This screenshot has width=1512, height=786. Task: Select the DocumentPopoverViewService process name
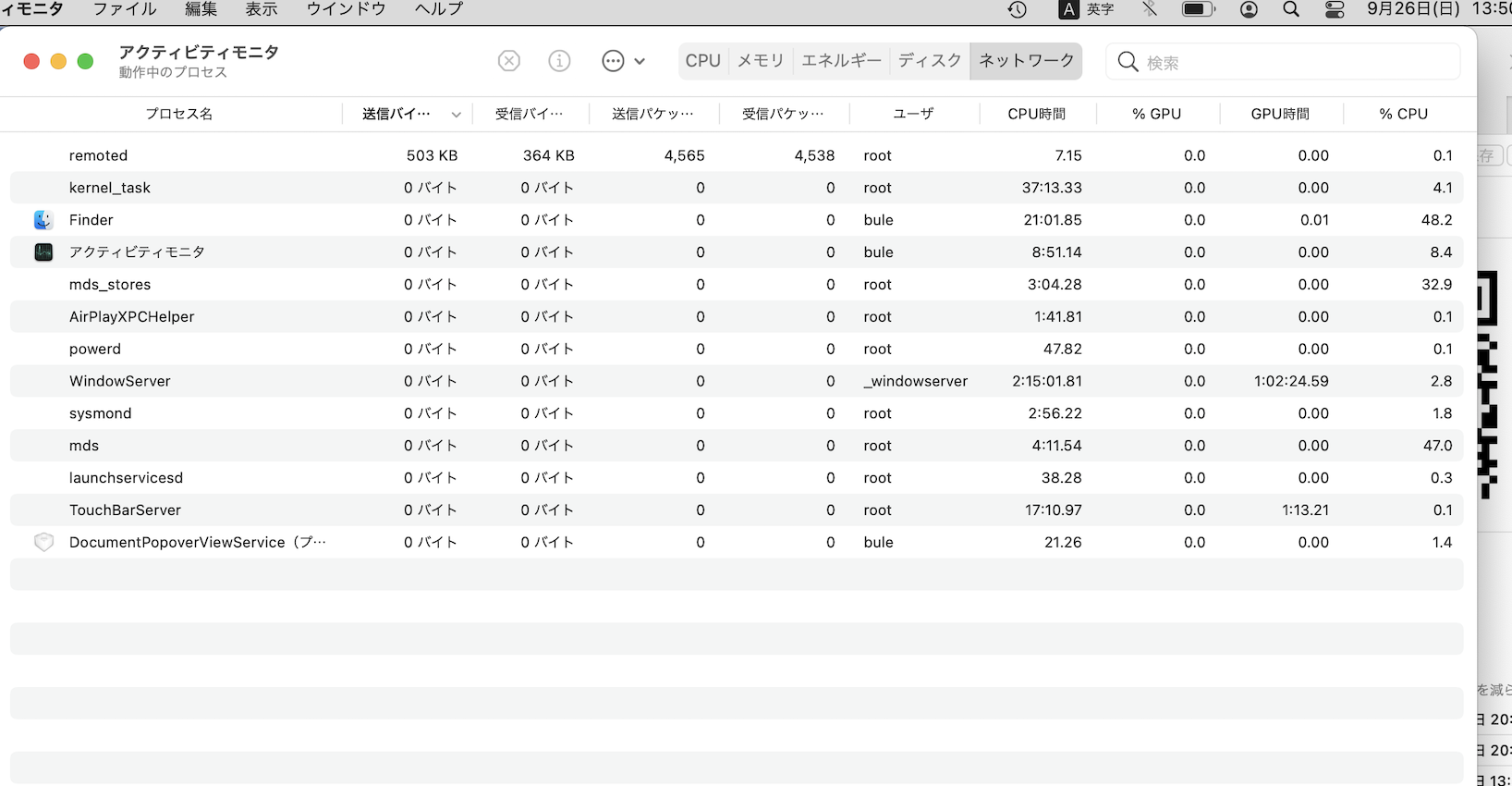click(x=197, y=543)
